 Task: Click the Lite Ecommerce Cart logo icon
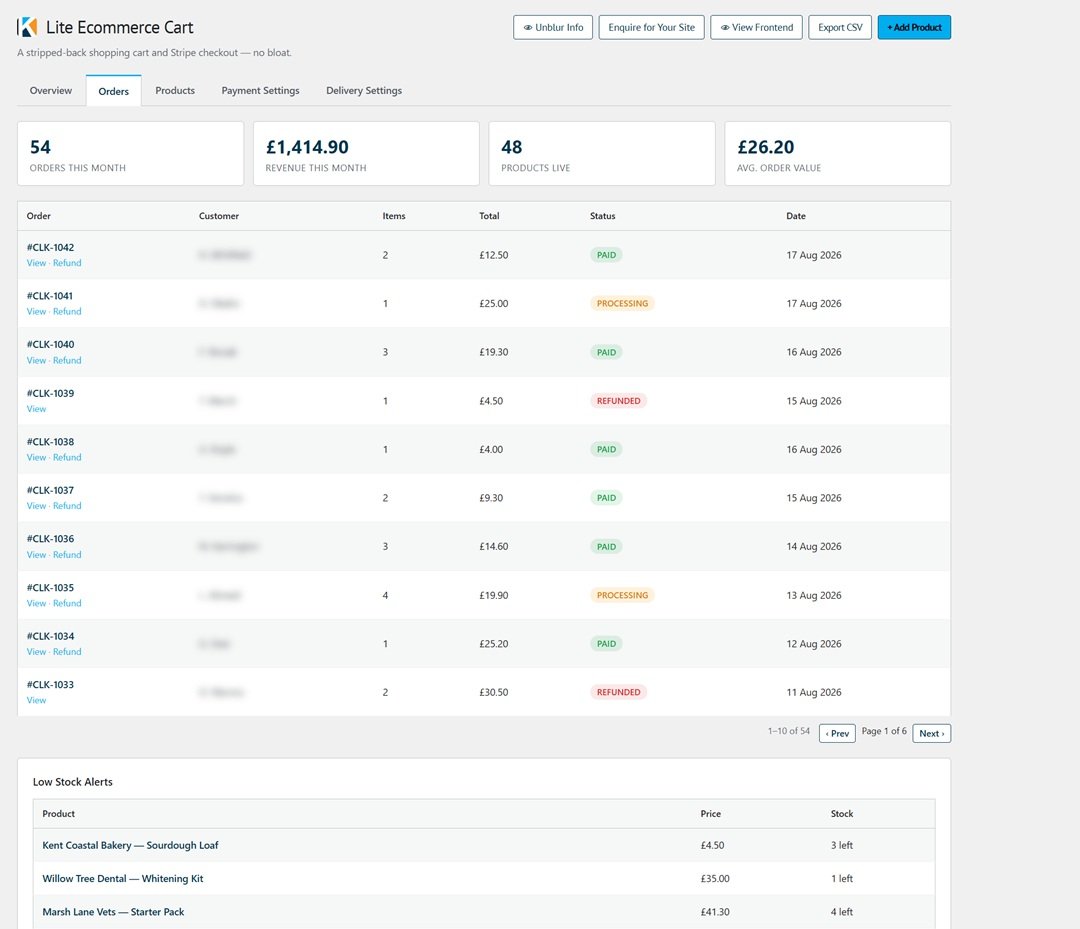click(x=27, y=28)
